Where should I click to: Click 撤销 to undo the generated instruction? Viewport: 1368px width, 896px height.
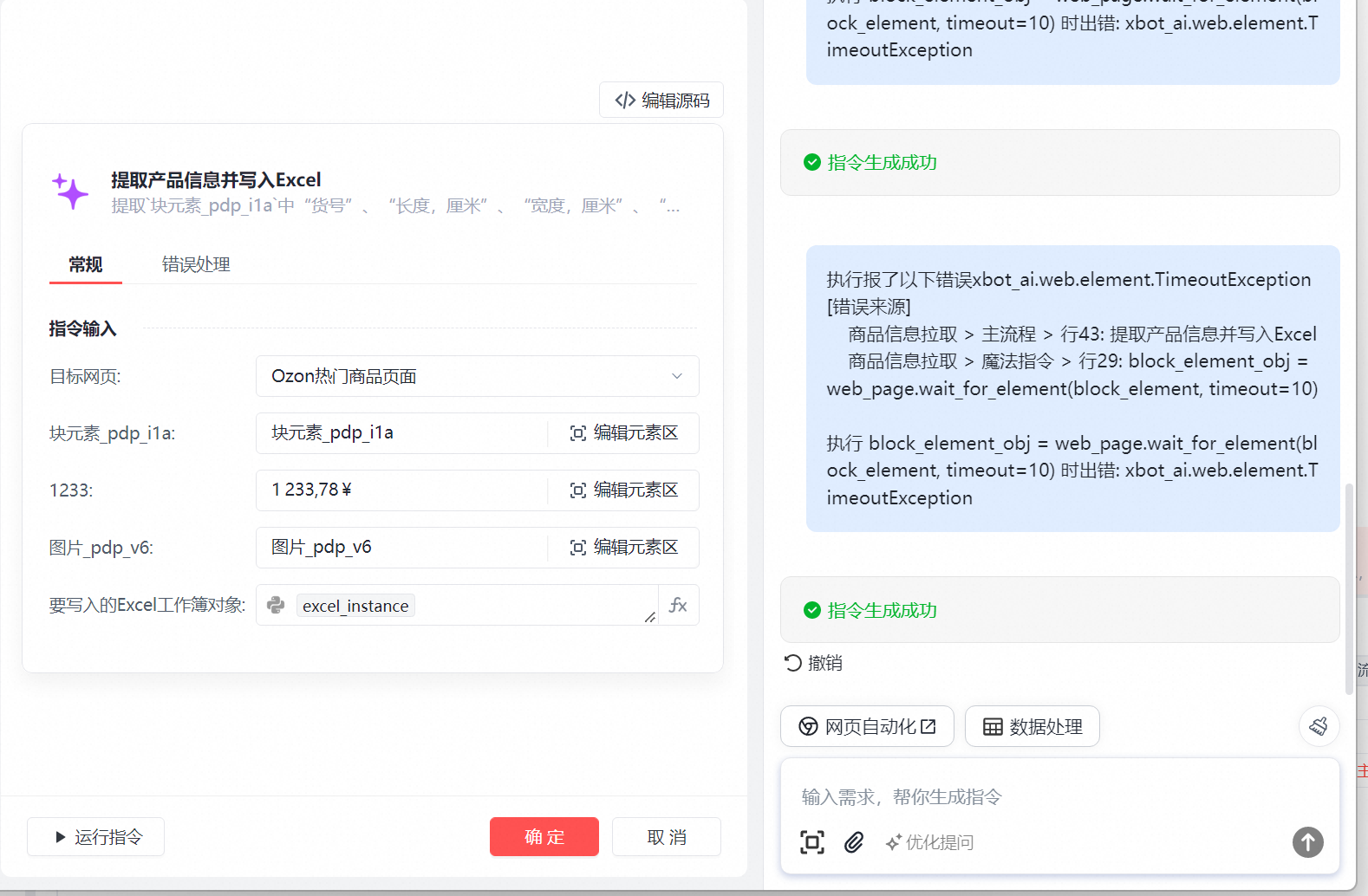813,663
